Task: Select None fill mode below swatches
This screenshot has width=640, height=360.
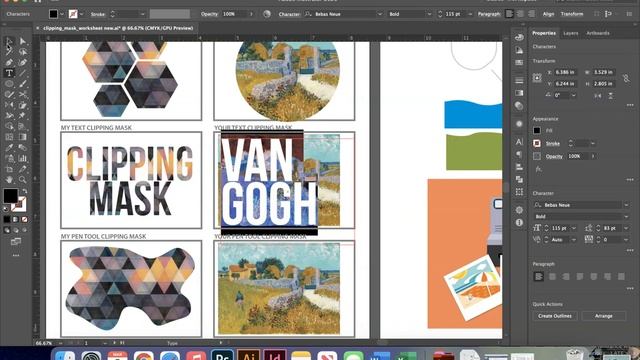Action: coord(24,220)
